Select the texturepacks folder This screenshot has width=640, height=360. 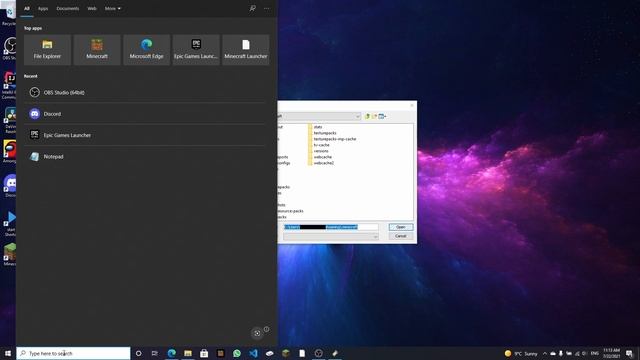[x=322, y=133]
